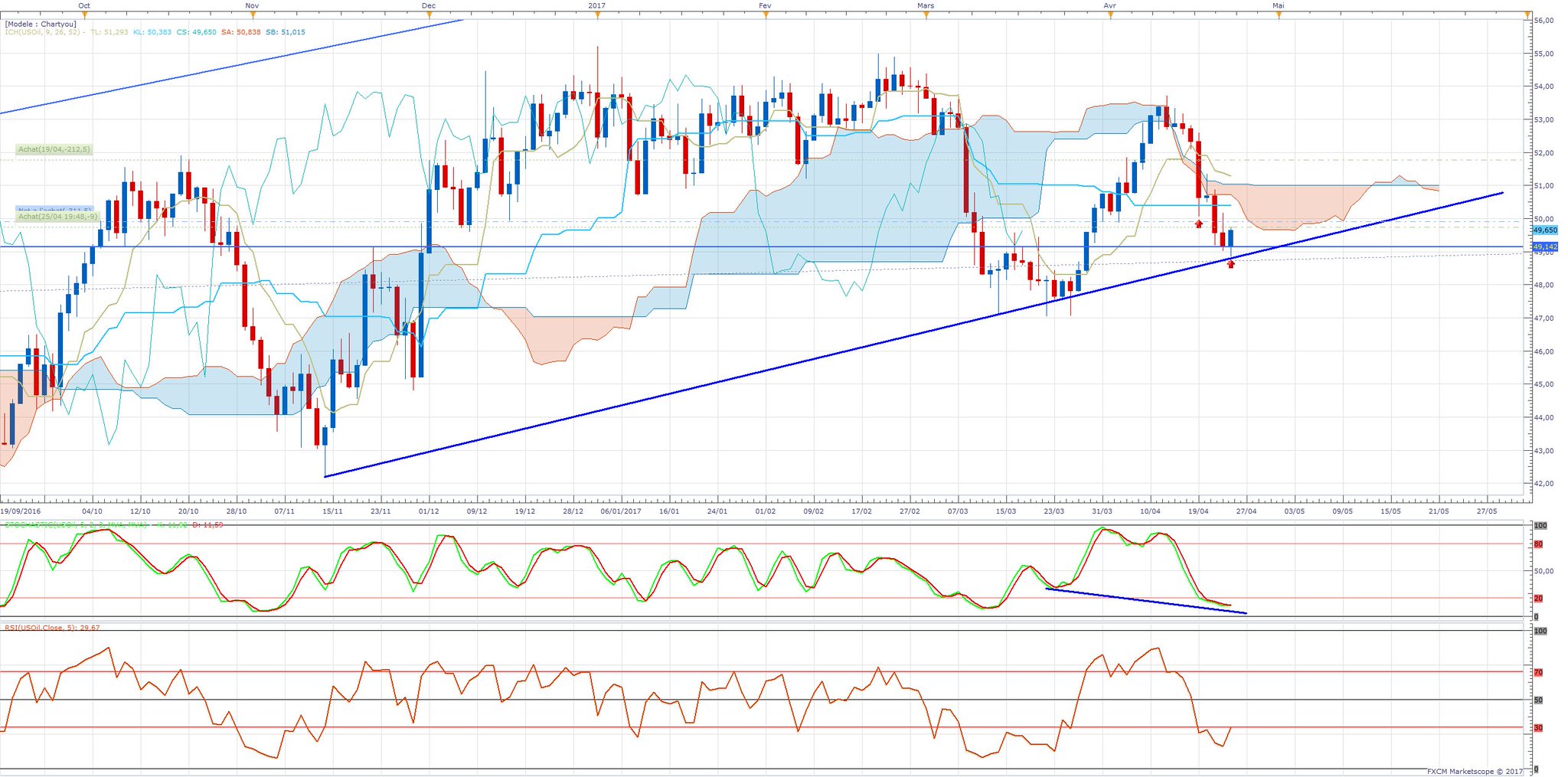This screenshot has height=777, width=1568.
Task: Click the Nov month marker triangle
Action: click(253, 15)
